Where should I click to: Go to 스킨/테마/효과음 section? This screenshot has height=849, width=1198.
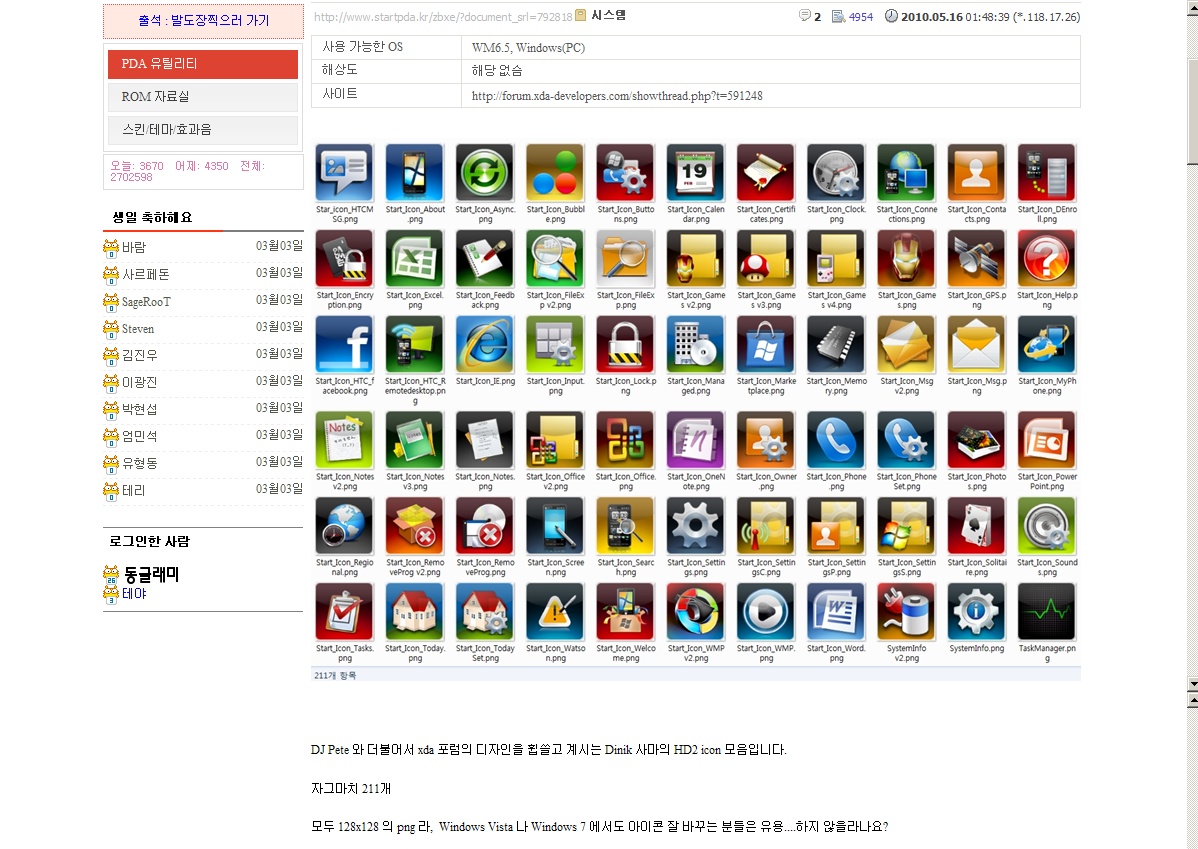click(203, 130)
